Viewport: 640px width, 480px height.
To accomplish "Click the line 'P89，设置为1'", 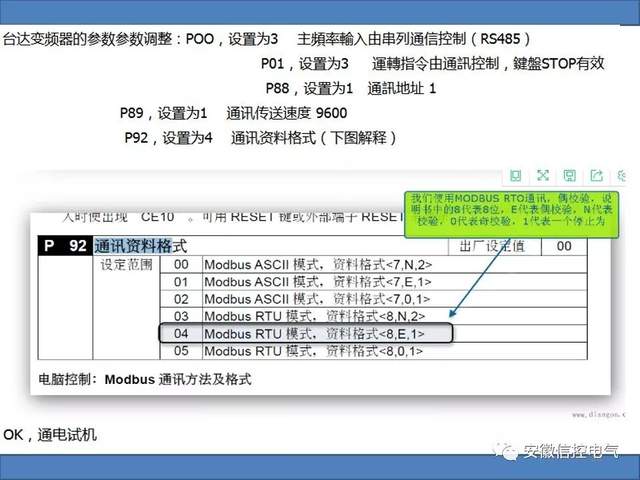I will pos(164,113).
